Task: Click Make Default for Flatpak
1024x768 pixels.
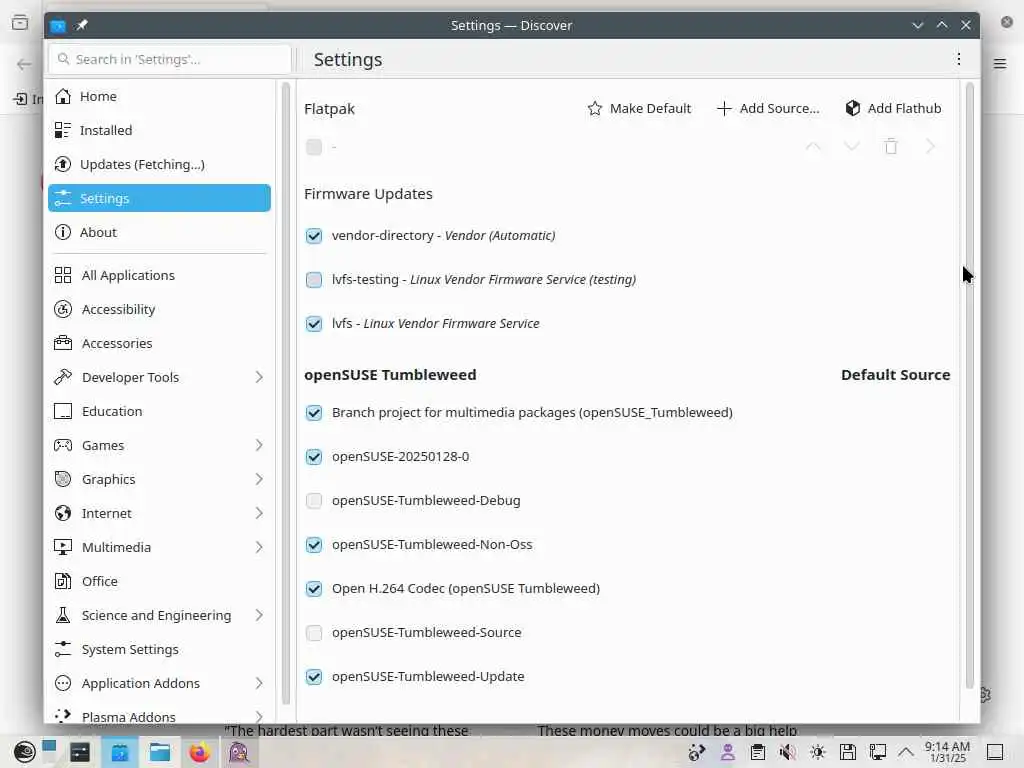Action: click(x=639, y=108)
